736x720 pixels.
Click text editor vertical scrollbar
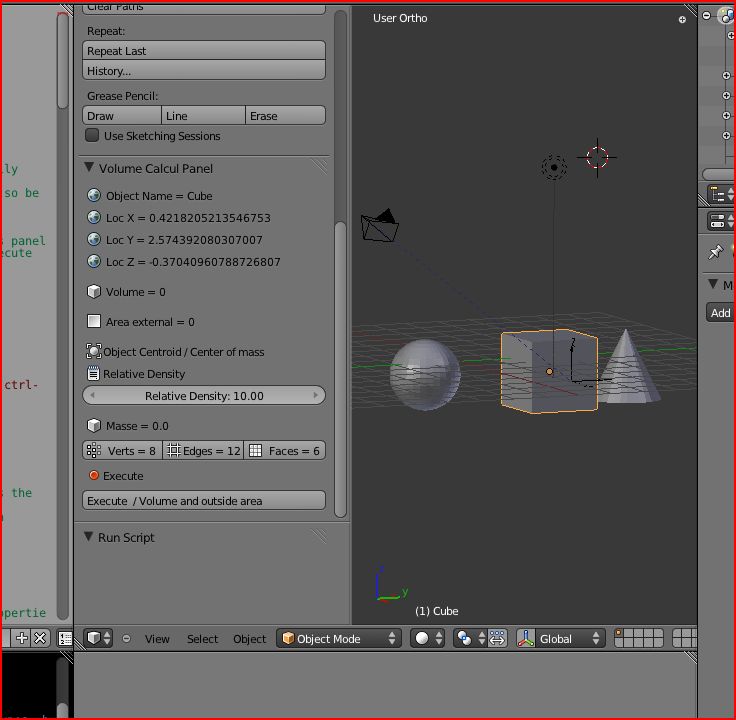click(x=62, y=61)
